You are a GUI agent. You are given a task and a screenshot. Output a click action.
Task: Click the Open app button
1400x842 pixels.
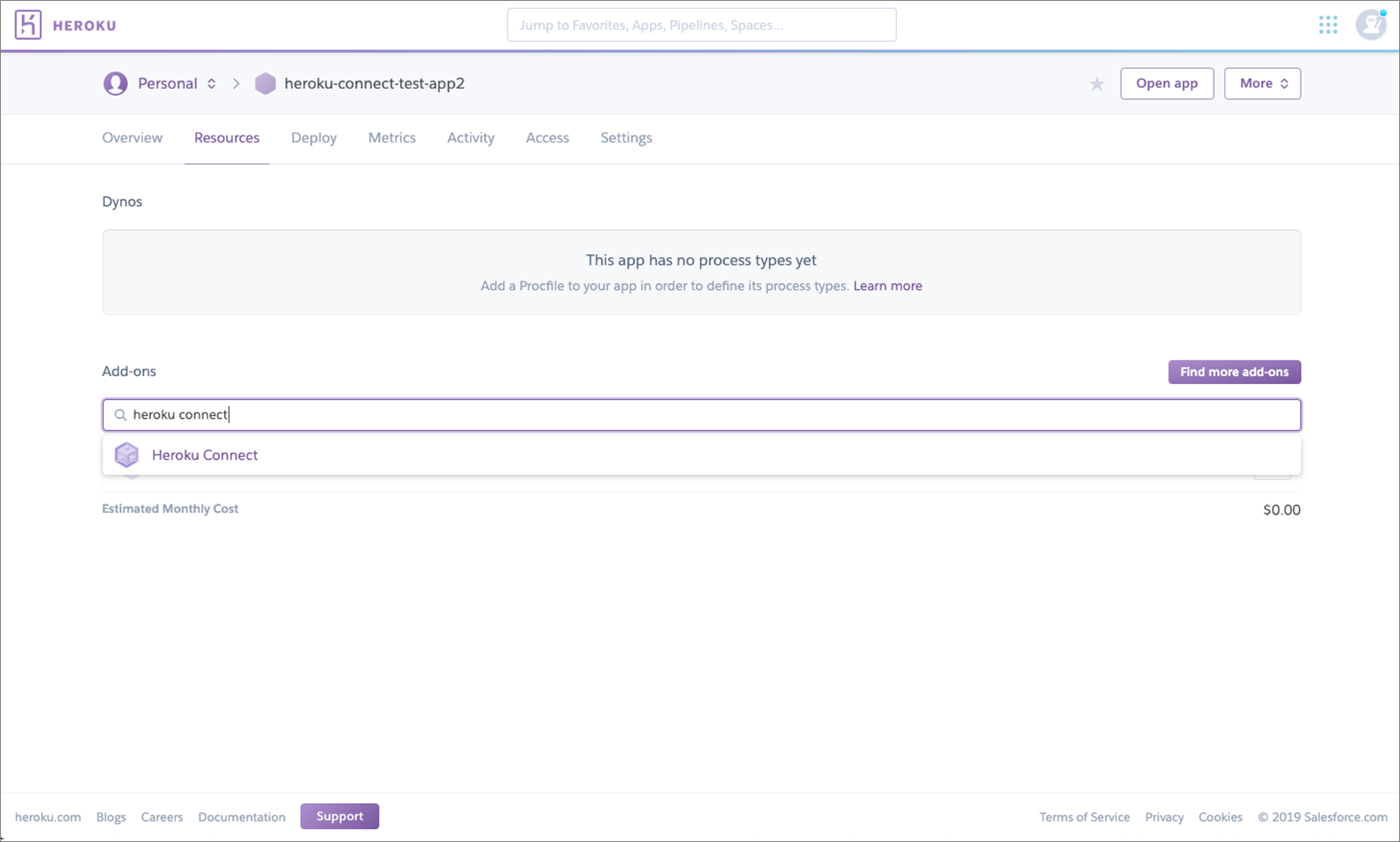(x=1167, y=83)
